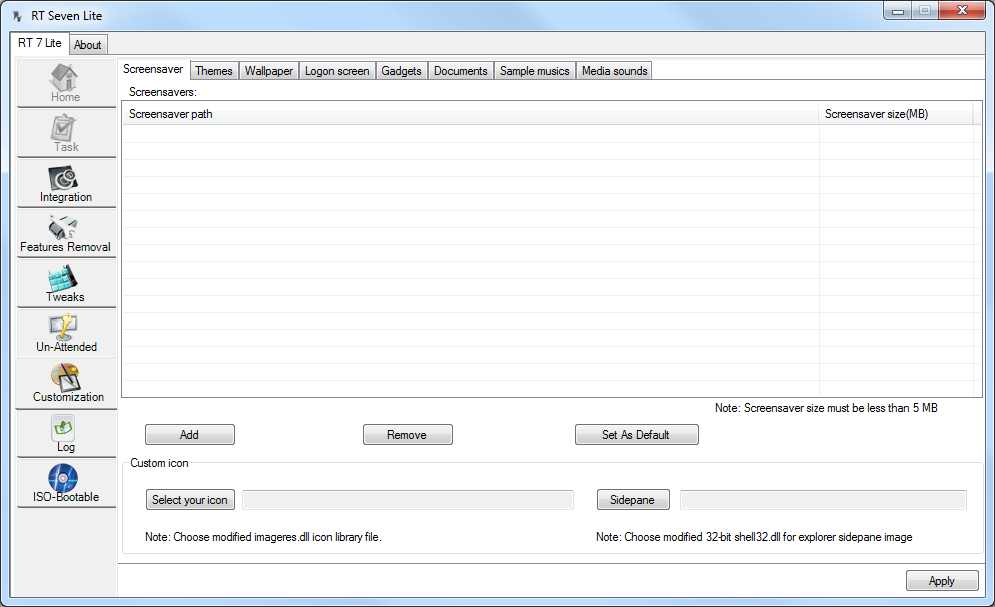Open the ISO-Bootable section
Screen dimensions: 995x607
[66, 483]
